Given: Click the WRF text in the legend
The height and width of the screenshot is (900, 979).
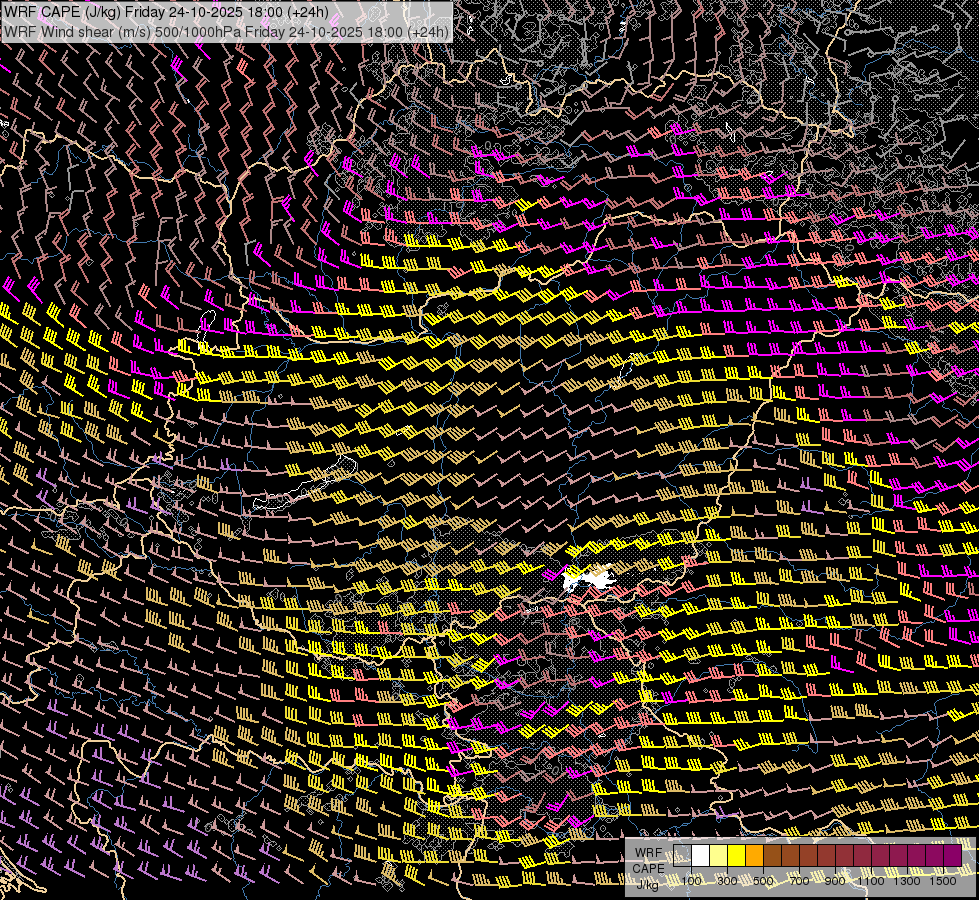Looking at the screenshot, I should click(647, 852).
